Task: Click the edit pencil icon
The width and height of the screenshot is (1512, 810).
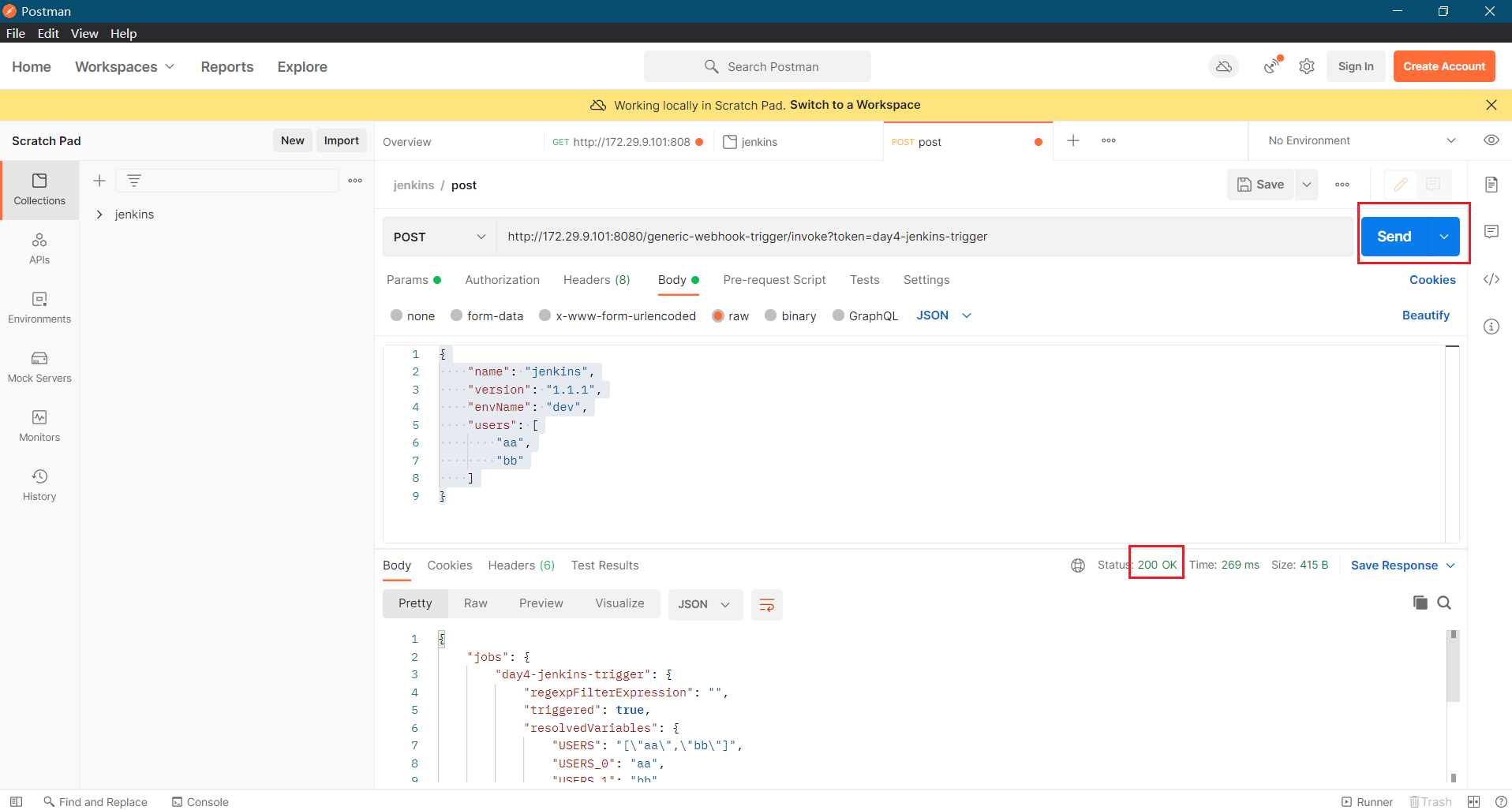Action: coord(1401,185)
